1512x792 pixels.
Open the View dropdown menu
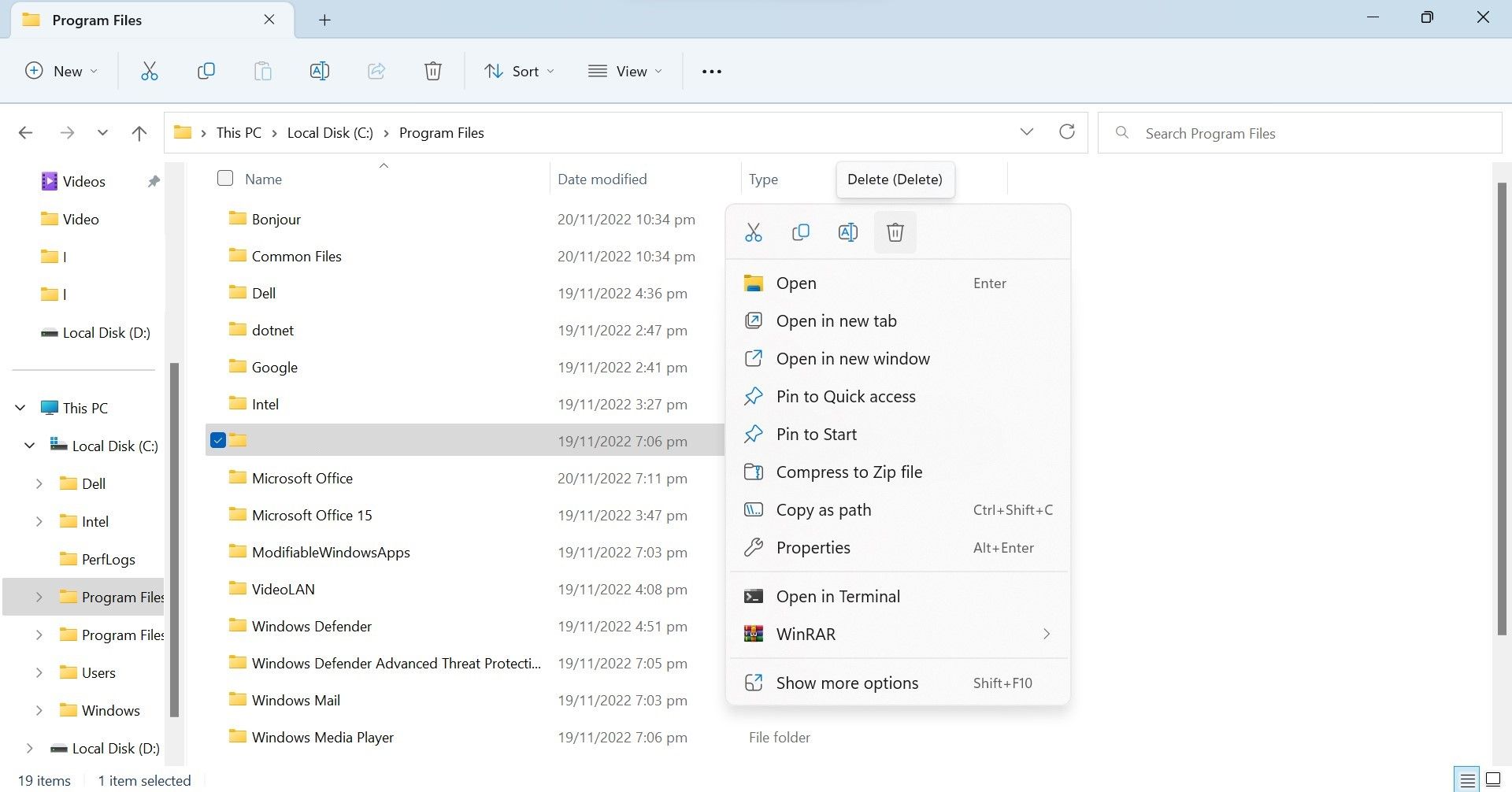point(625,72)
